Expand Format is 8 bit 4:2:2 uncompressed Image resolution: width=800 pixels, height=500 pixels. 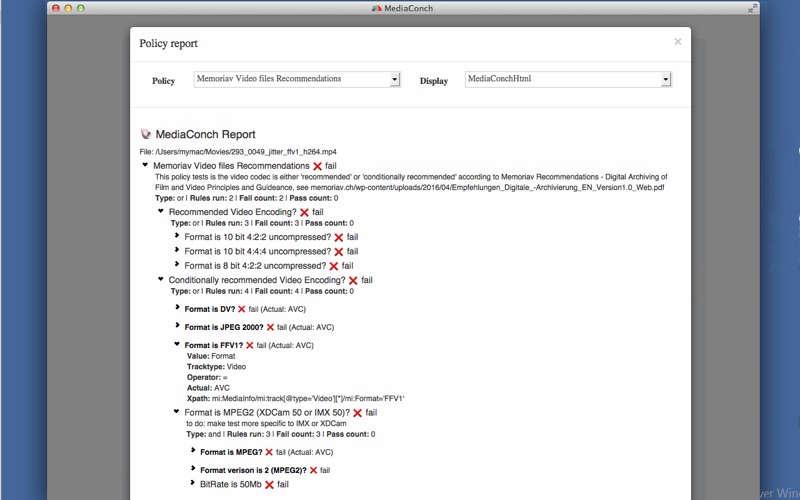click(177, 264)
